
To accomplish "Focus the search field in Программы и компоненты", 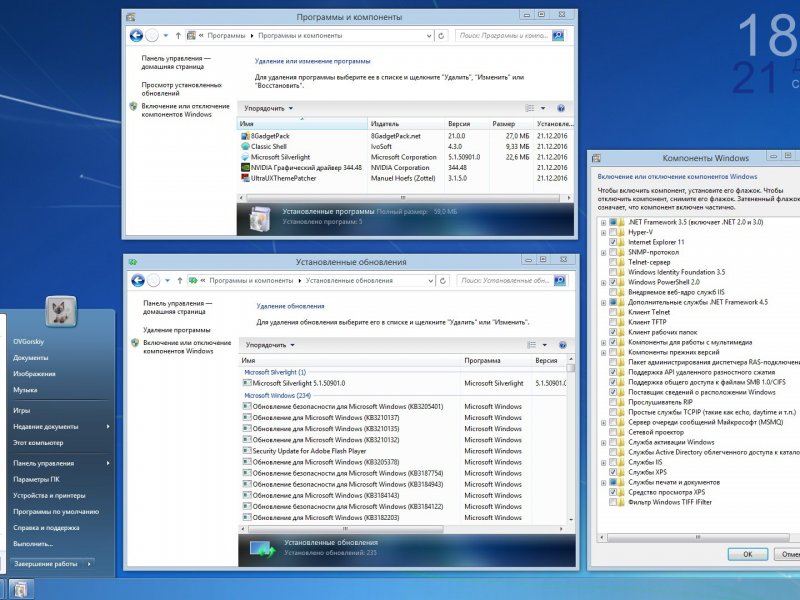I will 503,36.
